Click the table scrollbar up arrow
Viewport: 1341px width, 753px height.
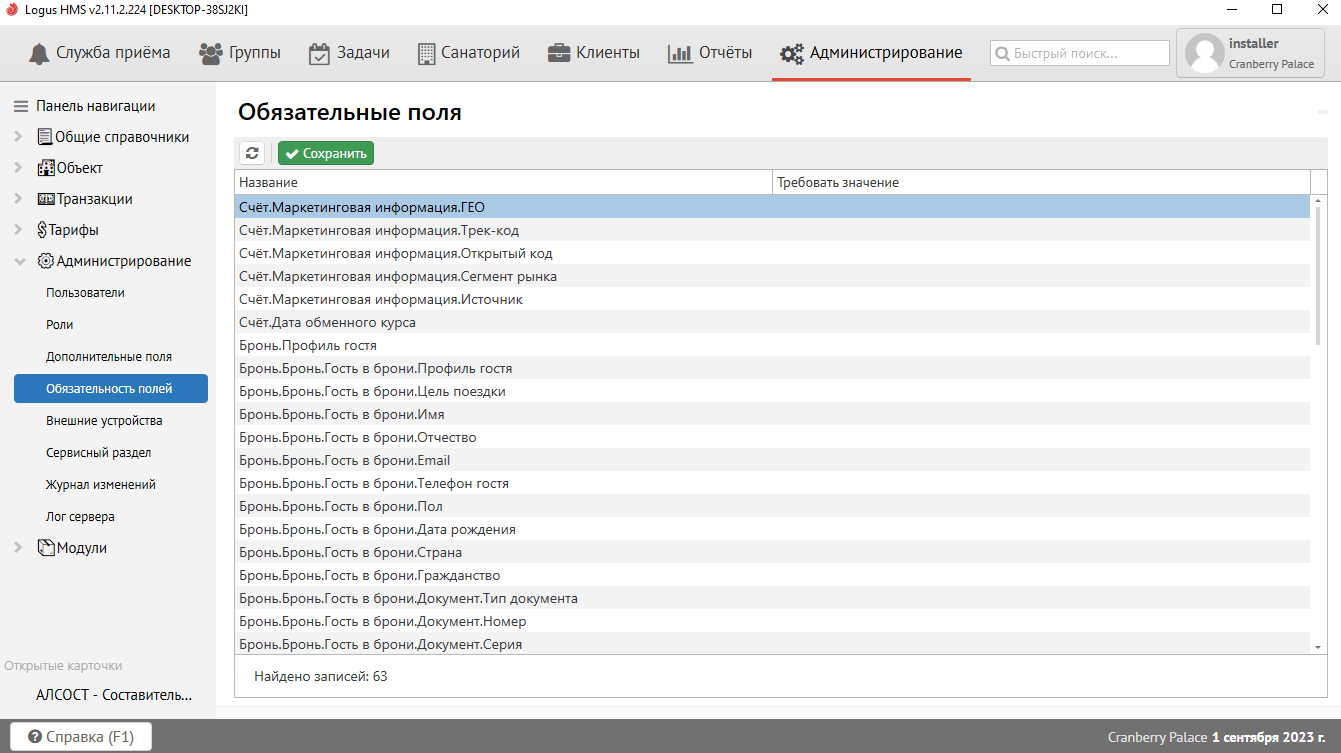1318,203
